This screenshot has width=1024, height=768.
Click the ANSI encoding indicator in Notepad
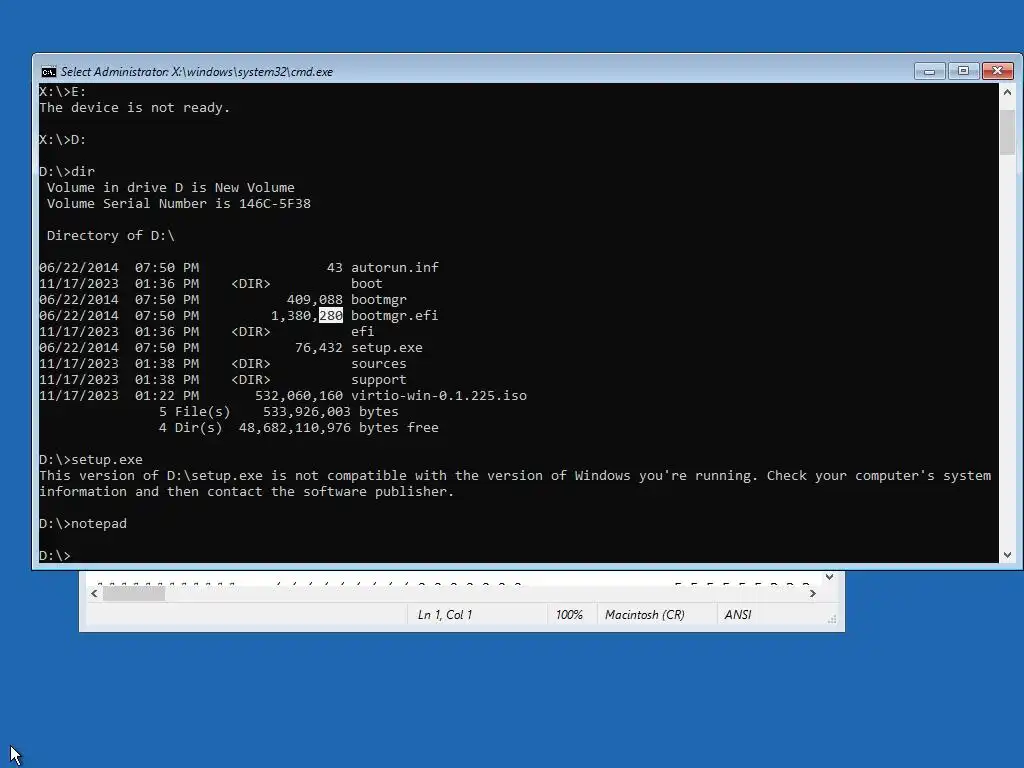click(x=738, y=615)
